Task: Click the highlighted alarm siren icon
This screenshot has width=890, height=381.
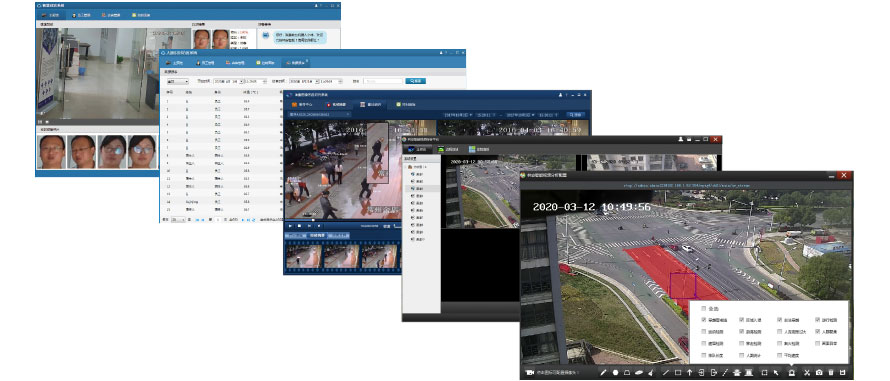Action: point(791,372)
